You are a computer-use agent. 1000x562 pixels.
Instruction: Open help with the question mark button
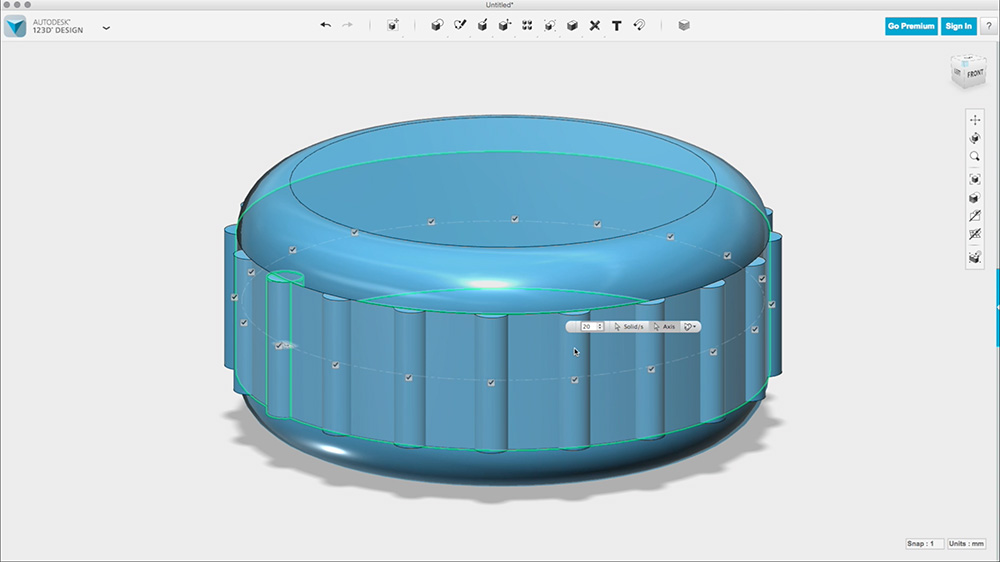pyautogui.click(x=989, y=26)
